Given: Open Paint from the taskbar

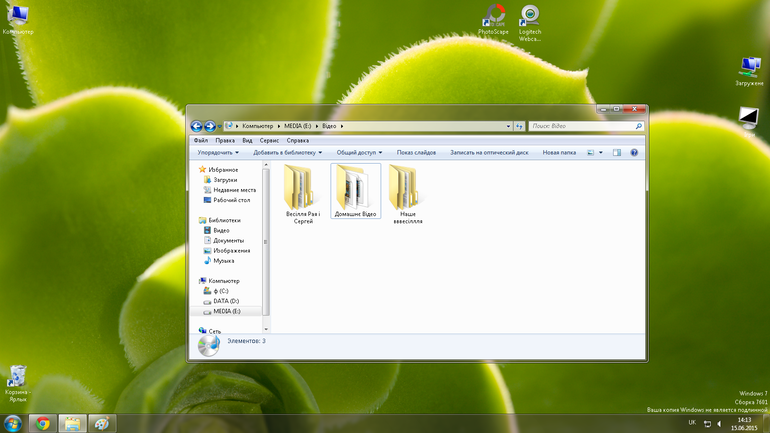Looking at the screenshot, I should click(x=102, y=423).
